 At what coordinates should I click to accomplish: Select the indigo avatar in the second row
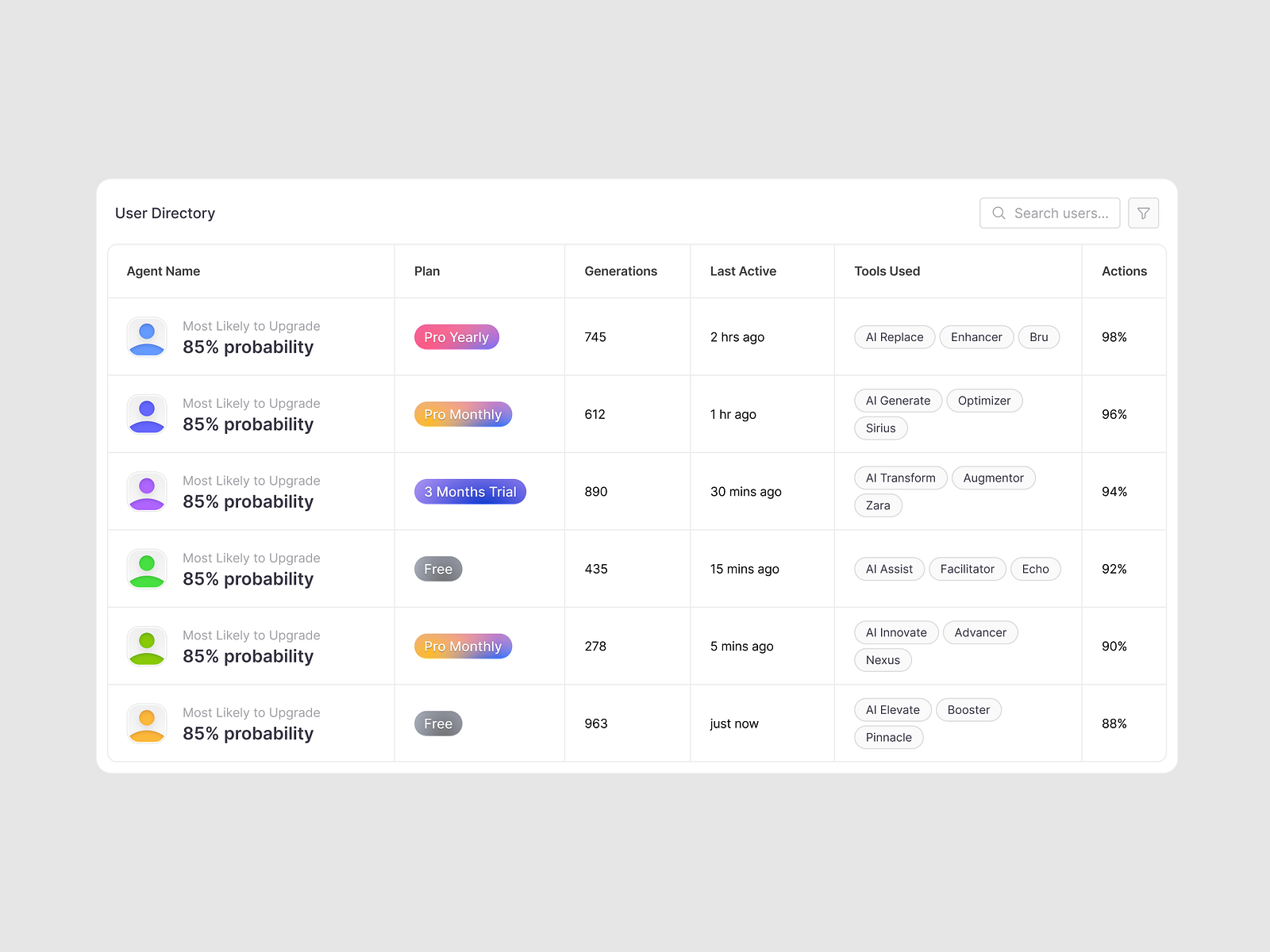(146, 413)
